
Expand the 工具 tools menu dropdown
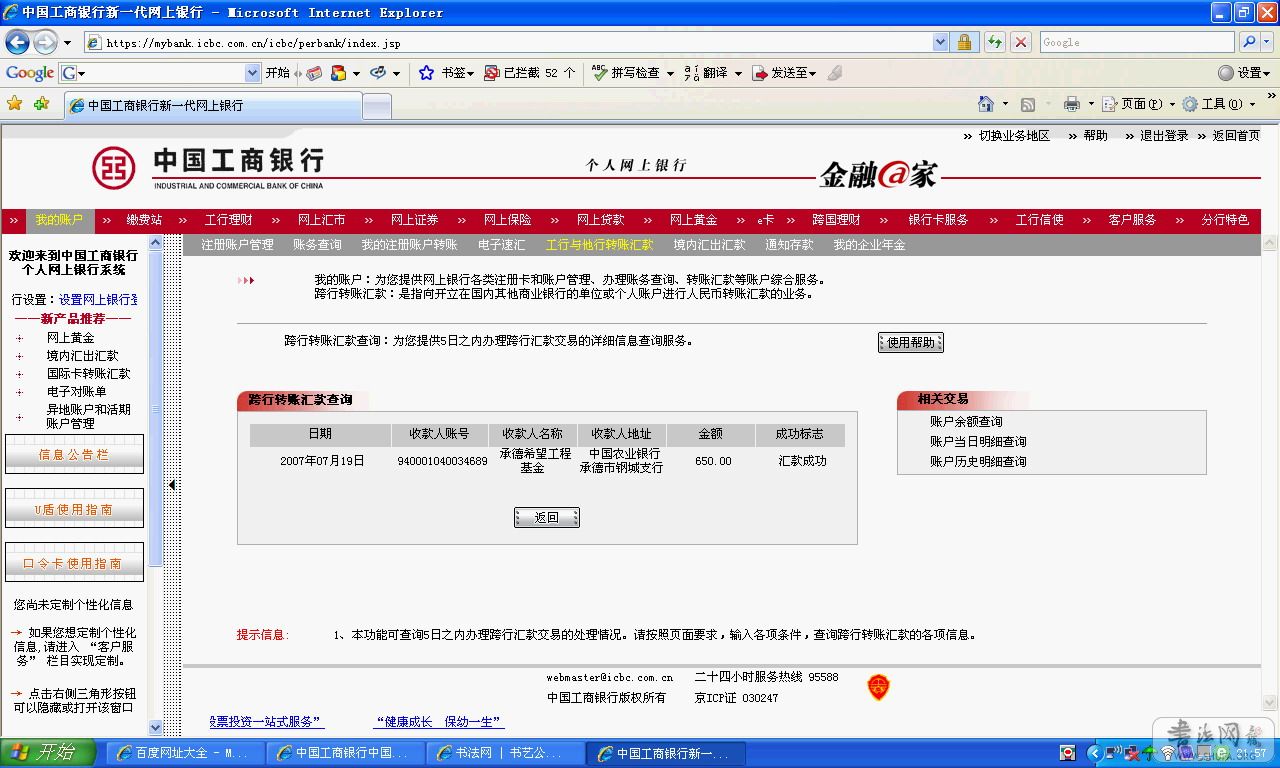(x=1252, y=104)
